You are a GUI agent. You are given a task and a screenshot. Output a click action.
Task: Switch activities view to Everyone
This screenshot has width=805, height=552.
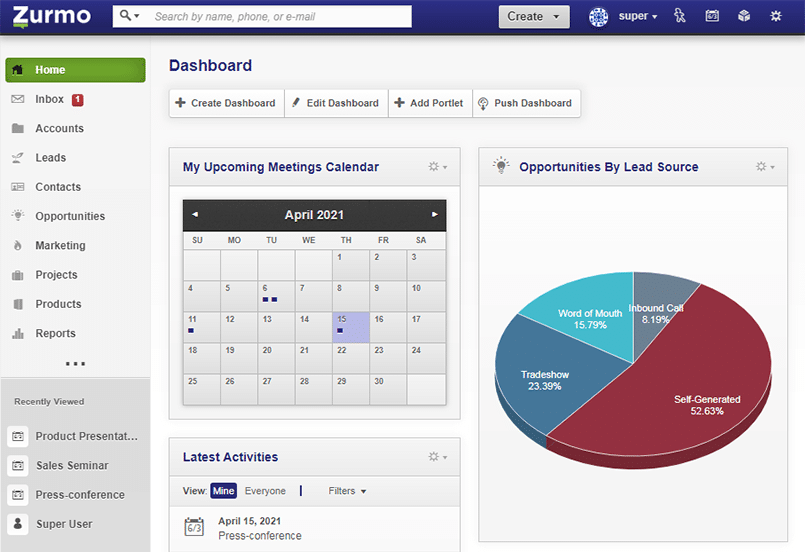[265, 491]
